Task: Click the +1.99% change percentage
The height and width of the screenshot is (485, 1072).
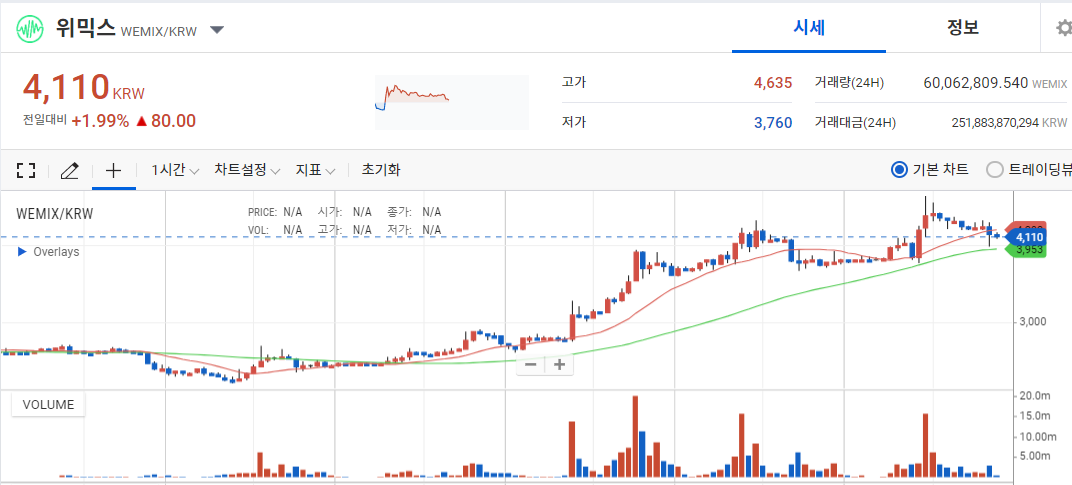Action: click(100, 121)
